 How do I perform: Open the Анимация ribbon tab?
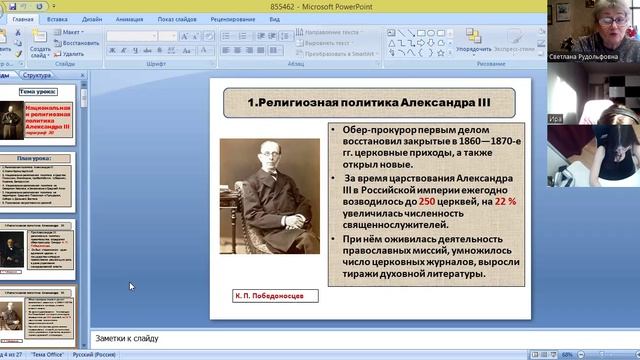(129, 19)
